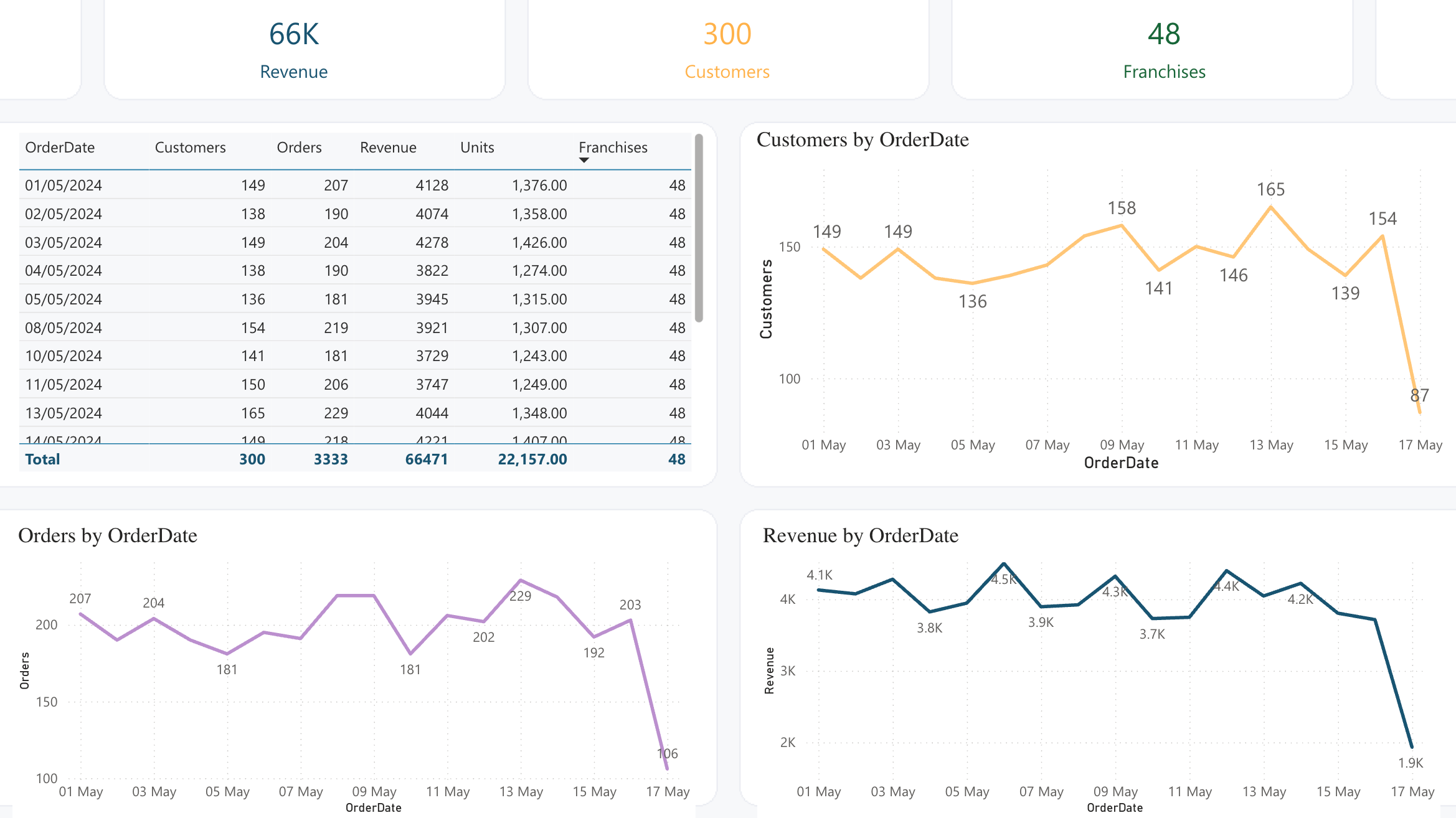Click the Revenue column header in table

pyautogui.click(x=388, y=148)
